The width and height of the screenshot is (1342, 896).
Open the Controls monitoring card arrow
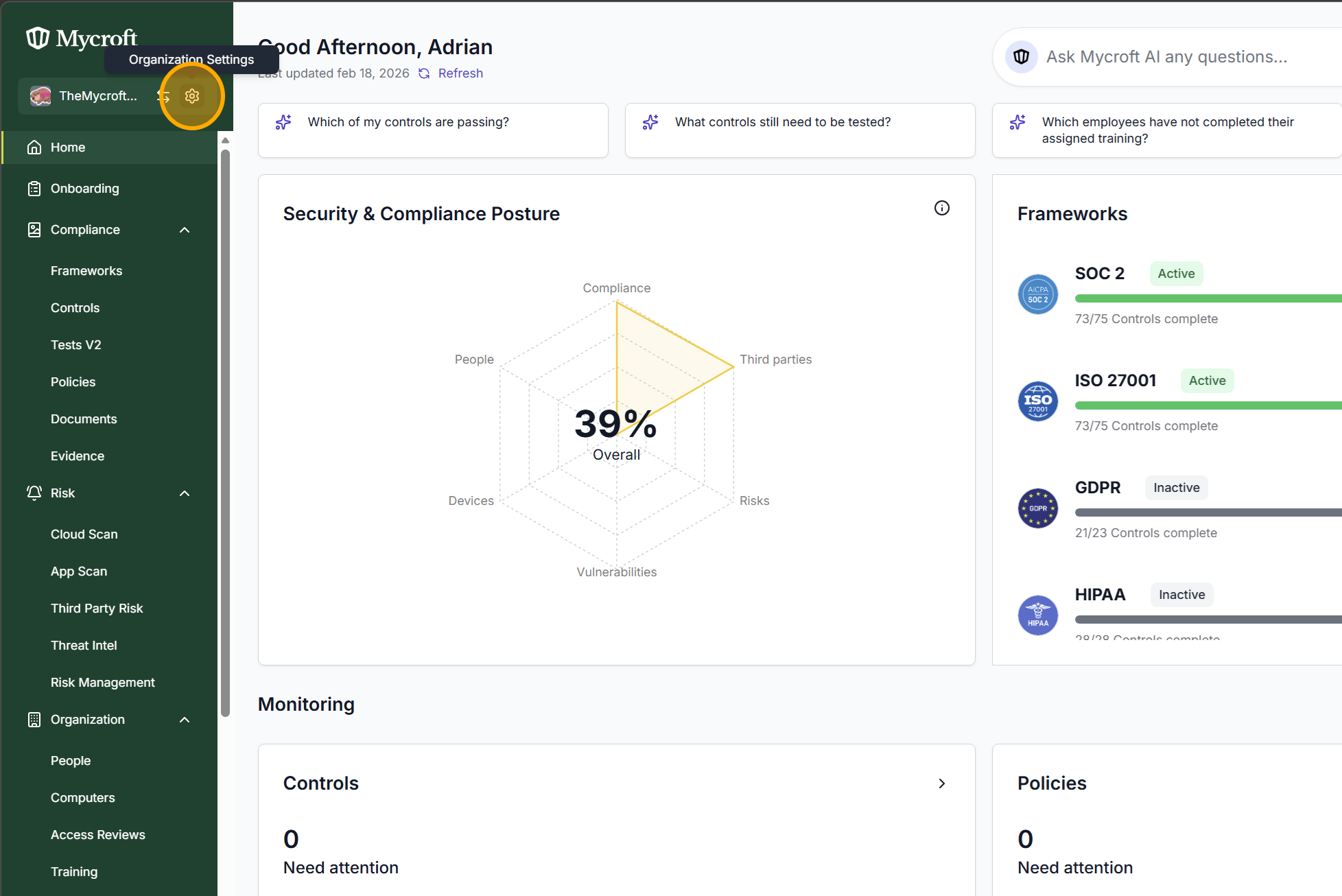[x=942, y=783]
